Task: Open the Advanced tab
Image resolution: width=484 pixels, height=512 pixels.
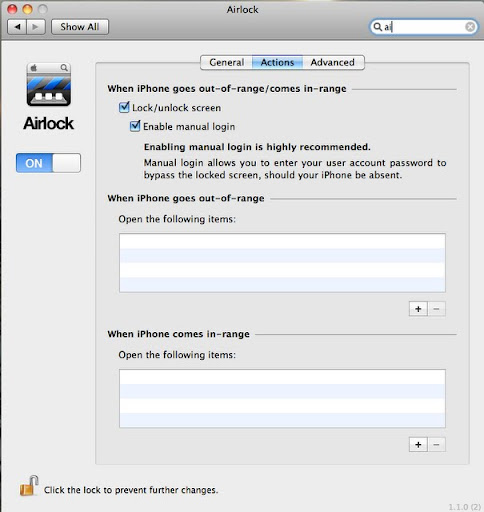Action: [x=333, y=62]
